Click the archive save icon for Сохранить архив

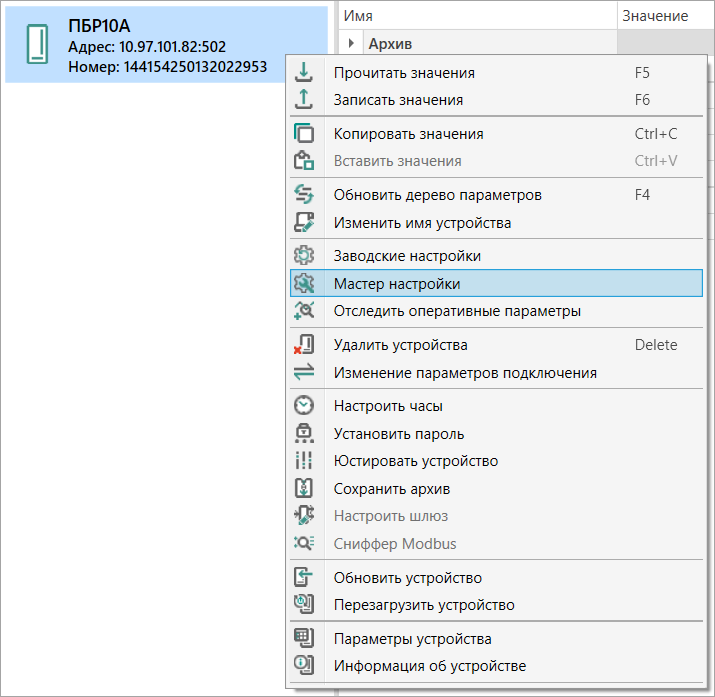pos(304,488)
